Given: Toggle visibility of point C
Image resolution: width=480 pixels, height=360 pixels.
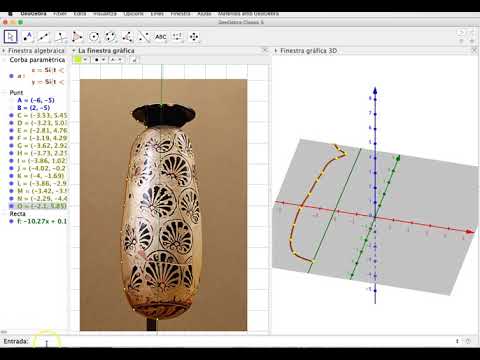Looking at the screenshot, I should [11, 116].
